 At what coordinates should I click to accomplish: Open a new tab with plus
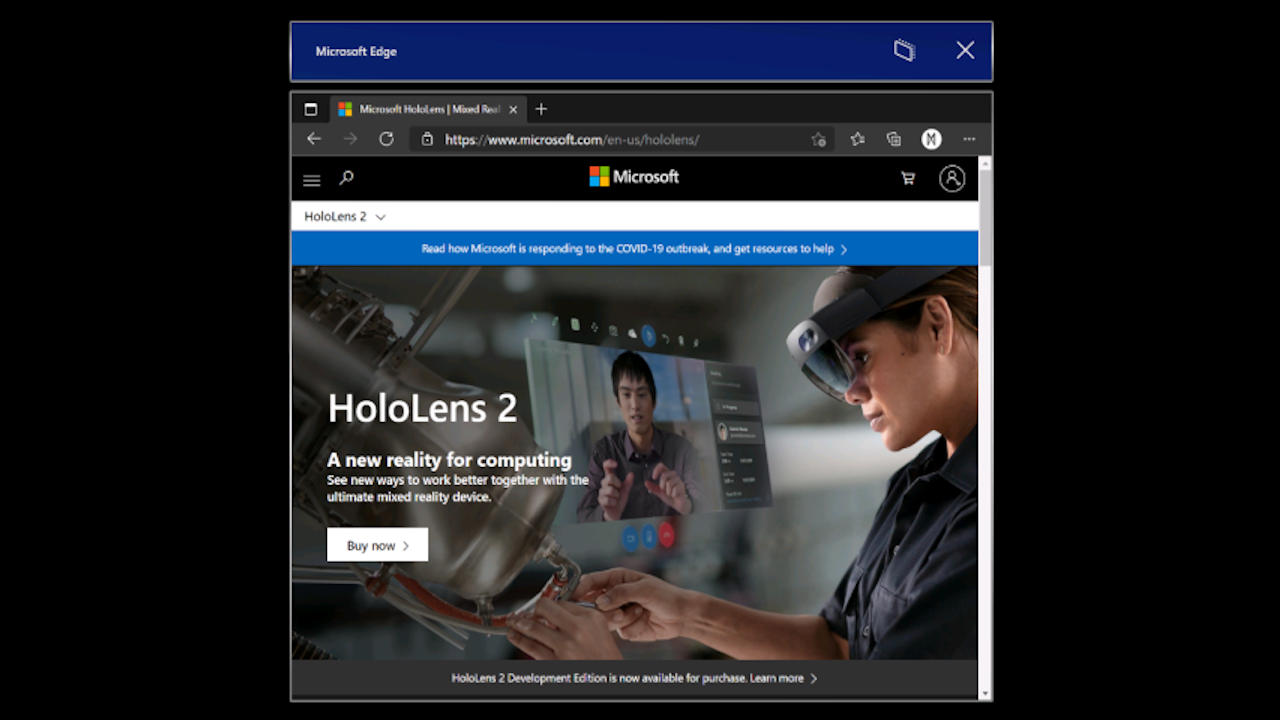coord(541,109)
